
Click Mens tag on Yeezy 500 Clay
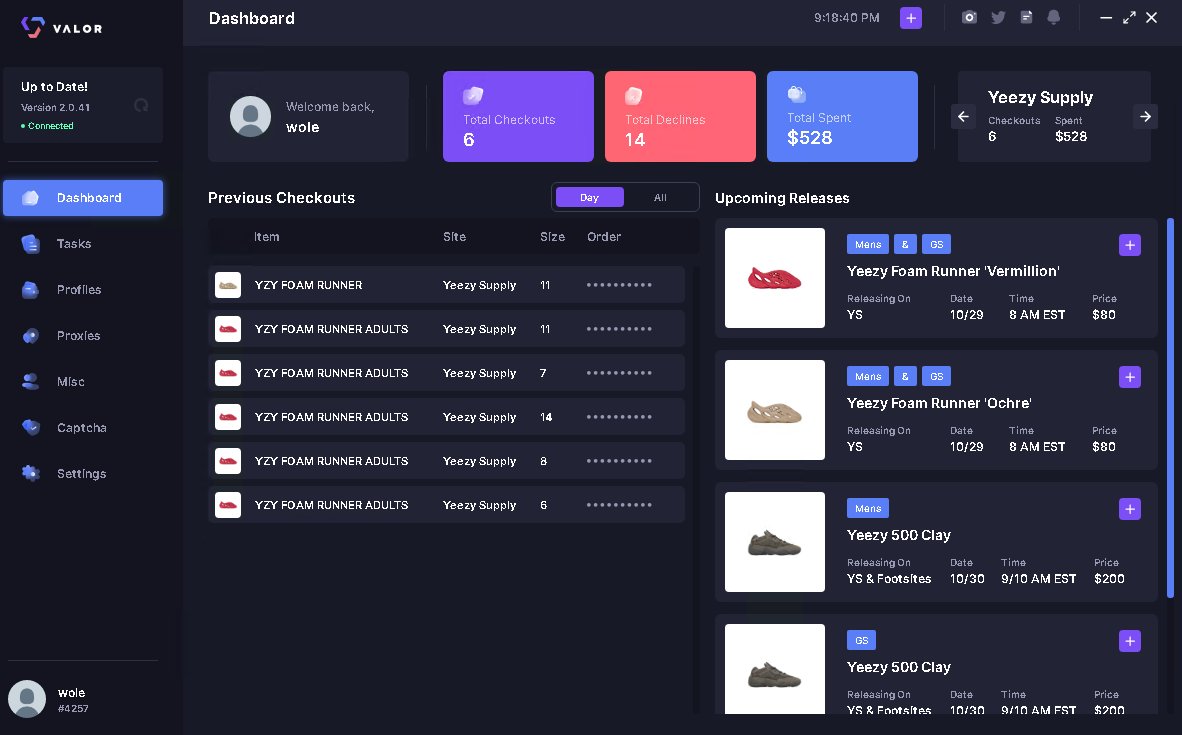(x=868, y=508)
